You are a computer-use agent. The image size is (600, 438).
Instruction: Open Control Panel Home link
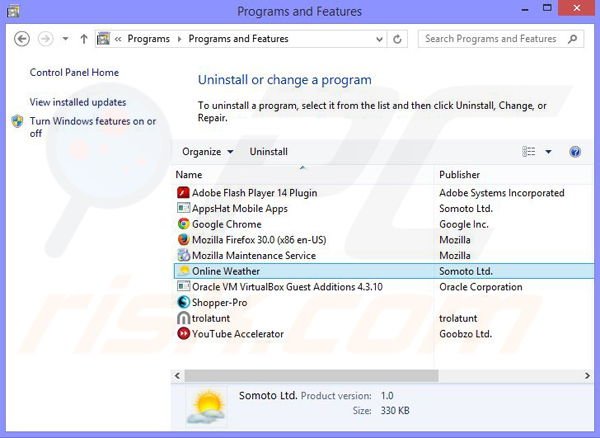point(74,72)
